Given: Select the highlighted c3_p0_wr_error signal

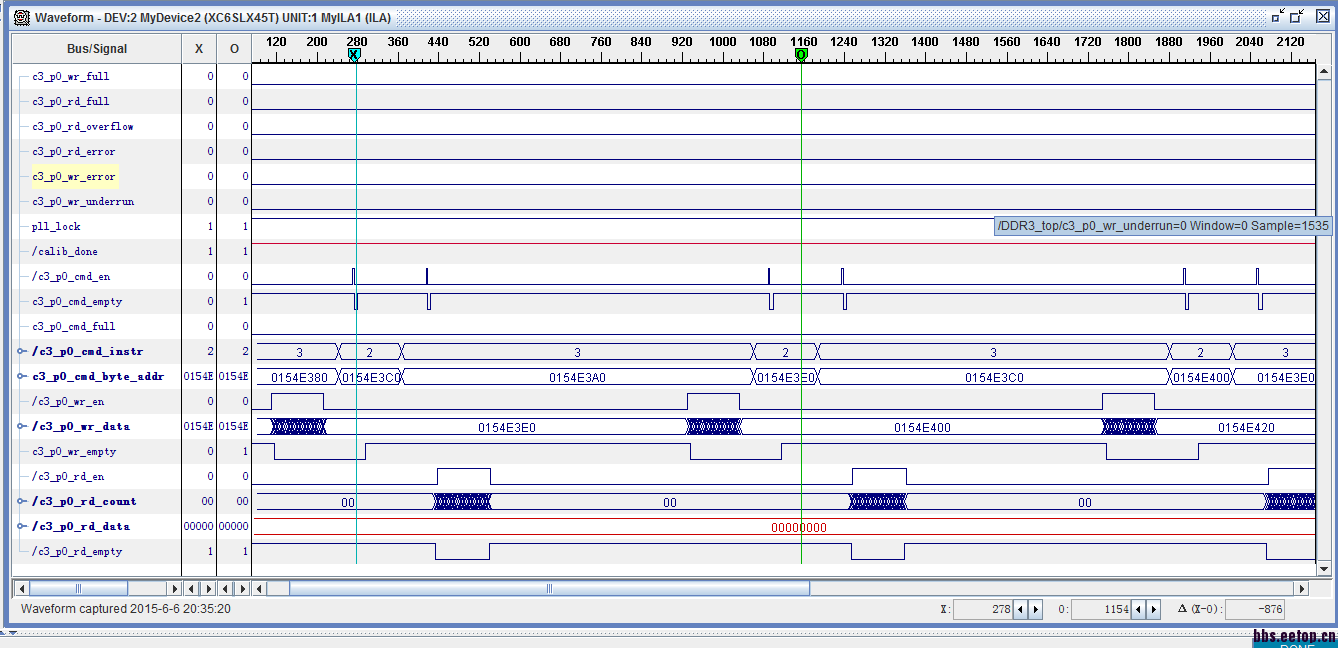Looking at the screenshot, I should 74,177.
